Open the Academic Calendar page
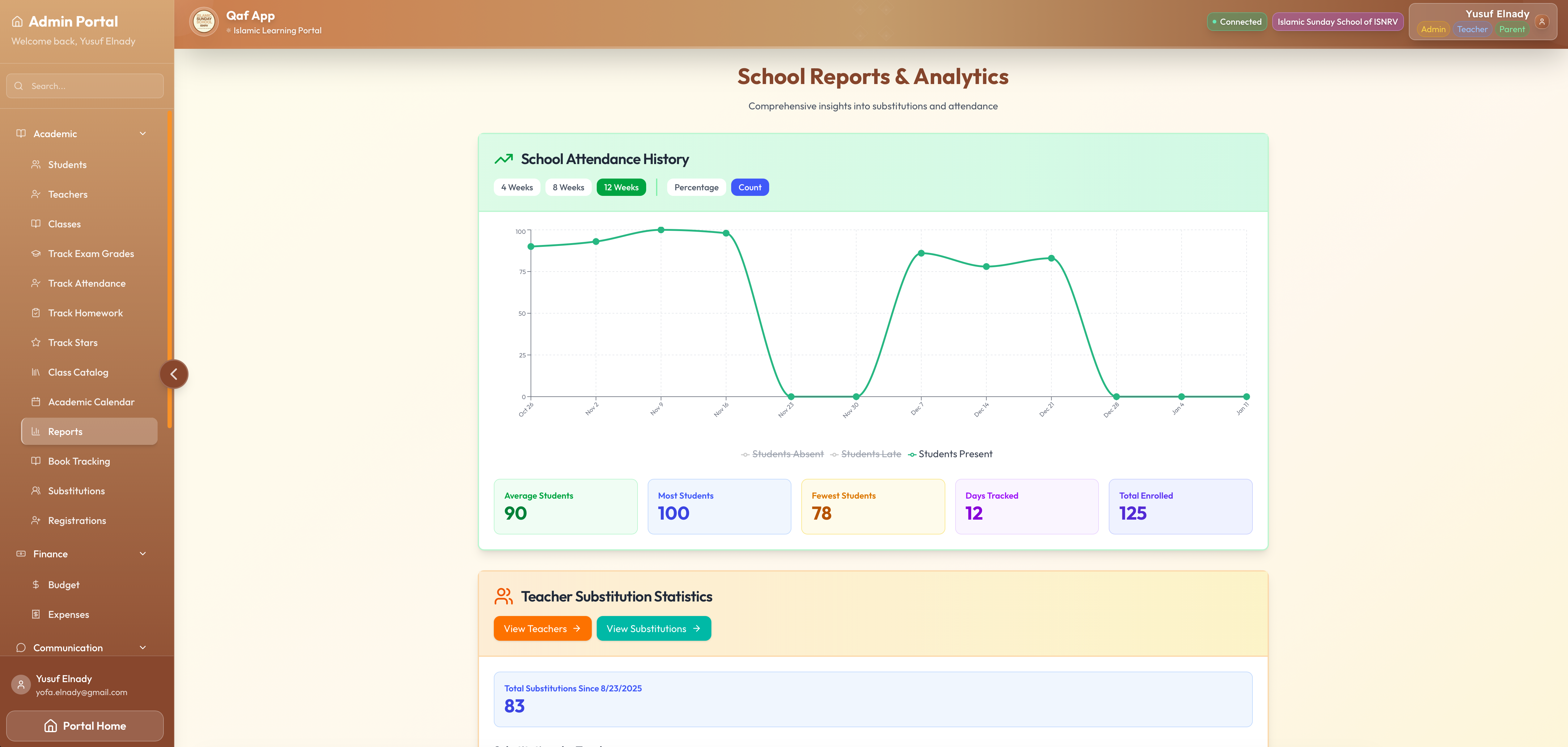Viewport: 1568px width, 747px height. [x=91, y=402]
